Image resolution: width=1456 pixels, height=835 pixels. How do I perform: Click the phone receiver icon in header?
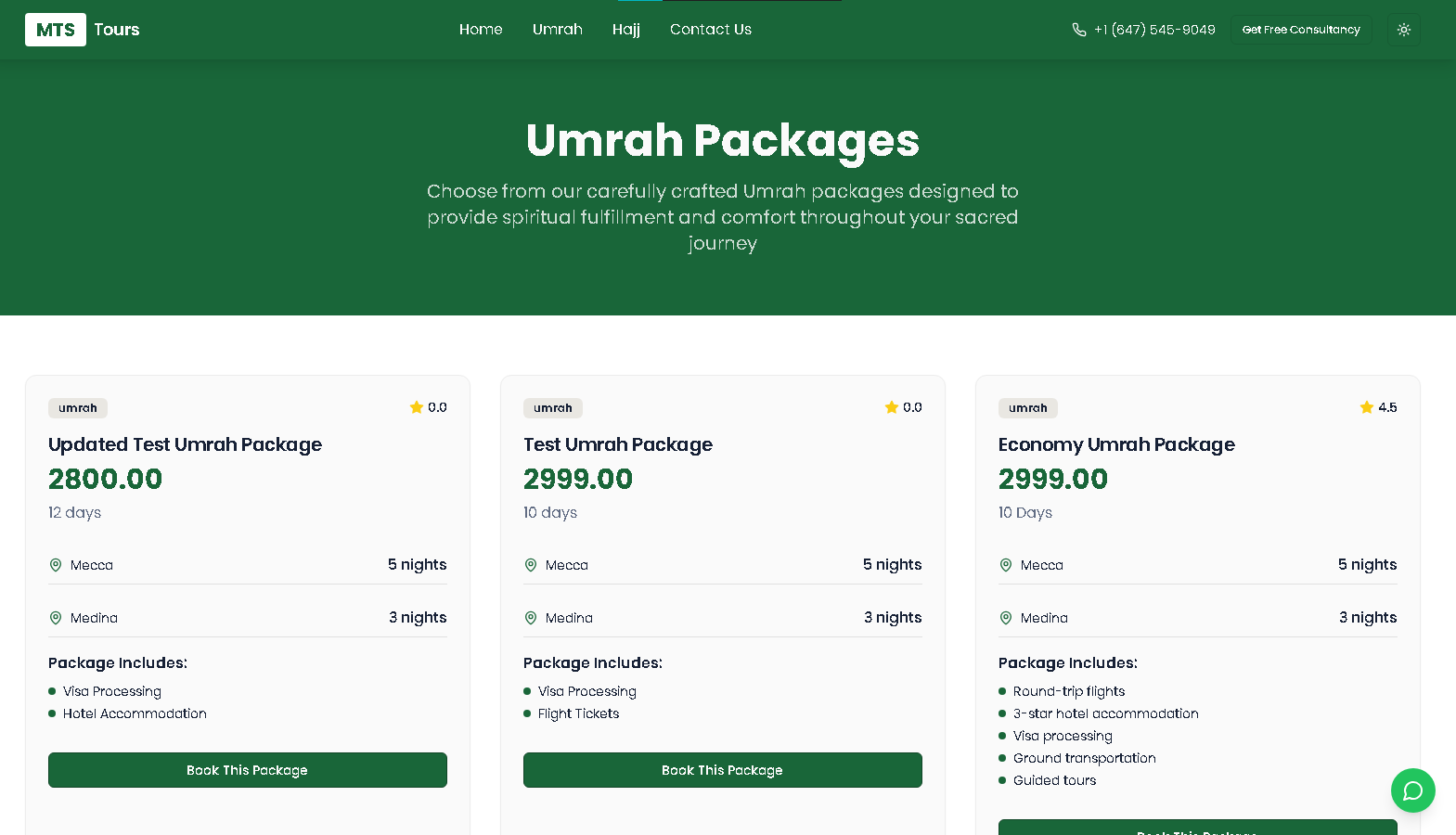(1077, 29)
